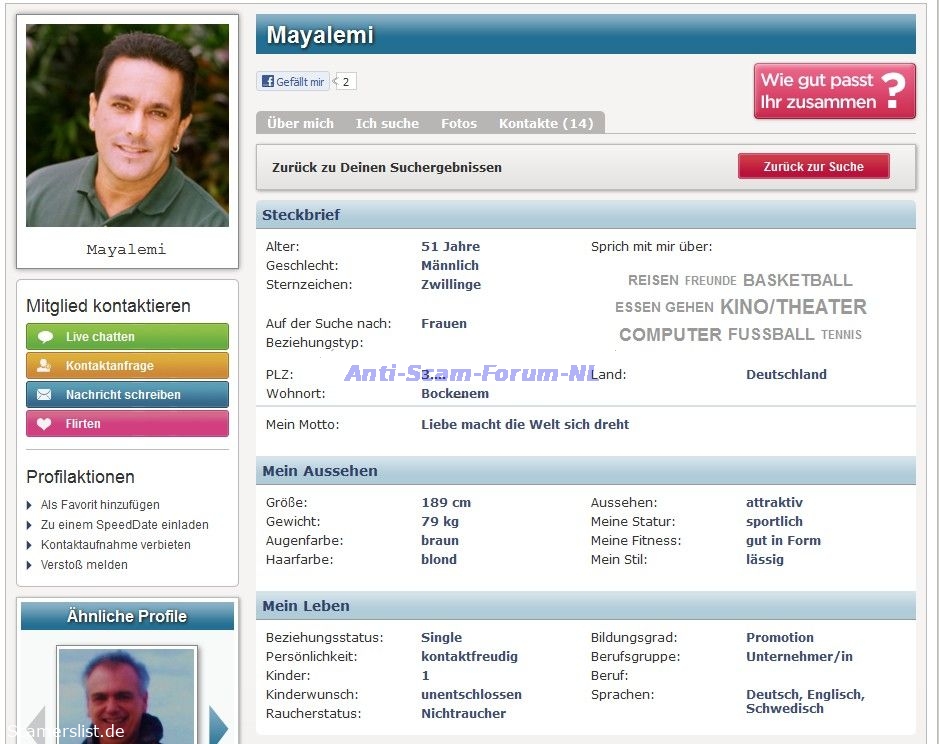Select 'Kontaktaufnahme verbieten' link
The width and height of the screenshot is (939, 744).
tap(115, 545)
